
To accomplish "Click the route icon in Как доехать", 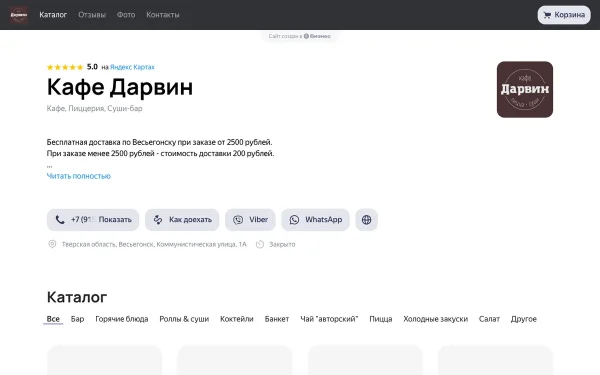I will click(x=158, y=220).
